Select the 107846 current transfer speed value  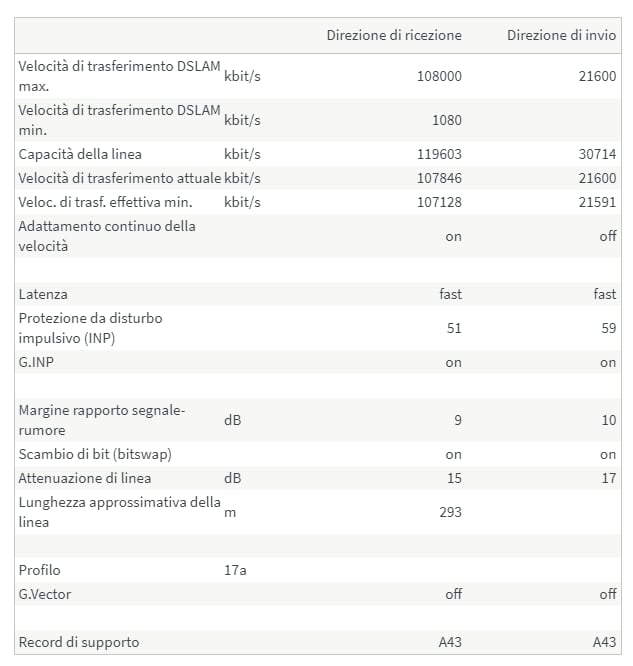pos(439,178)
